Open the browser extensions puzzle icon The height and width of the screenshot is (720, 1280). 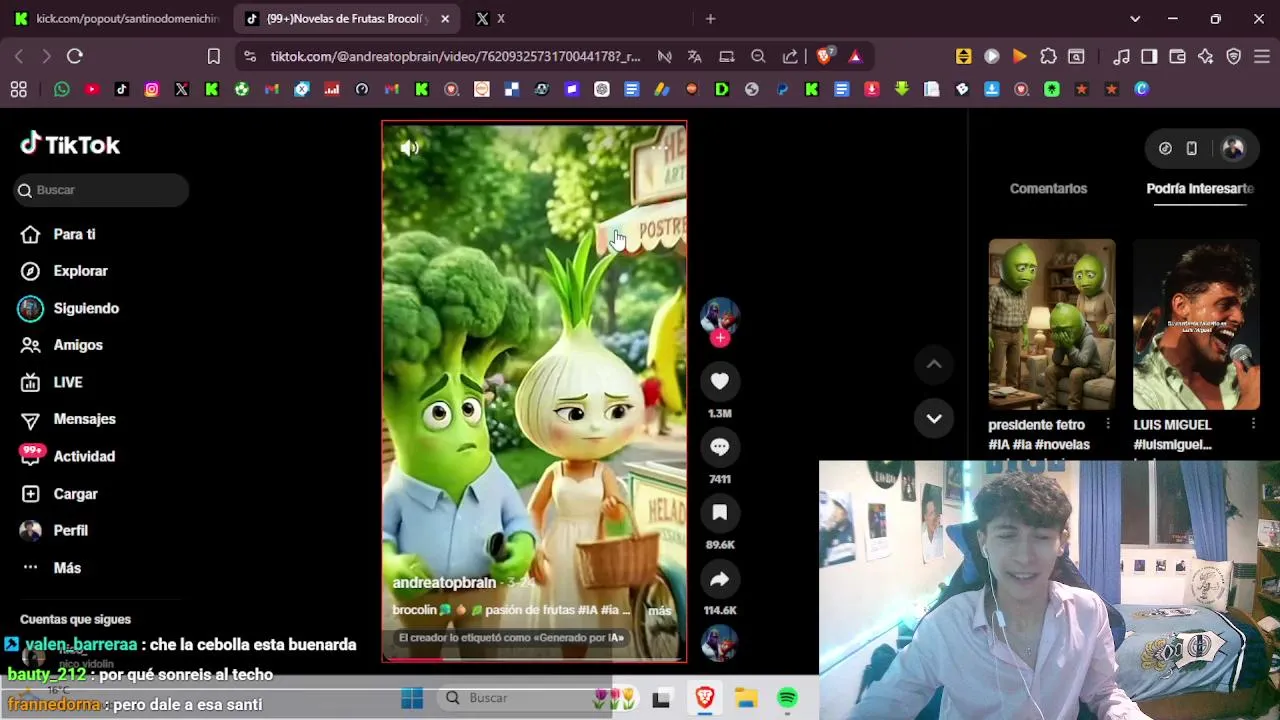(x=1048, y=56)
